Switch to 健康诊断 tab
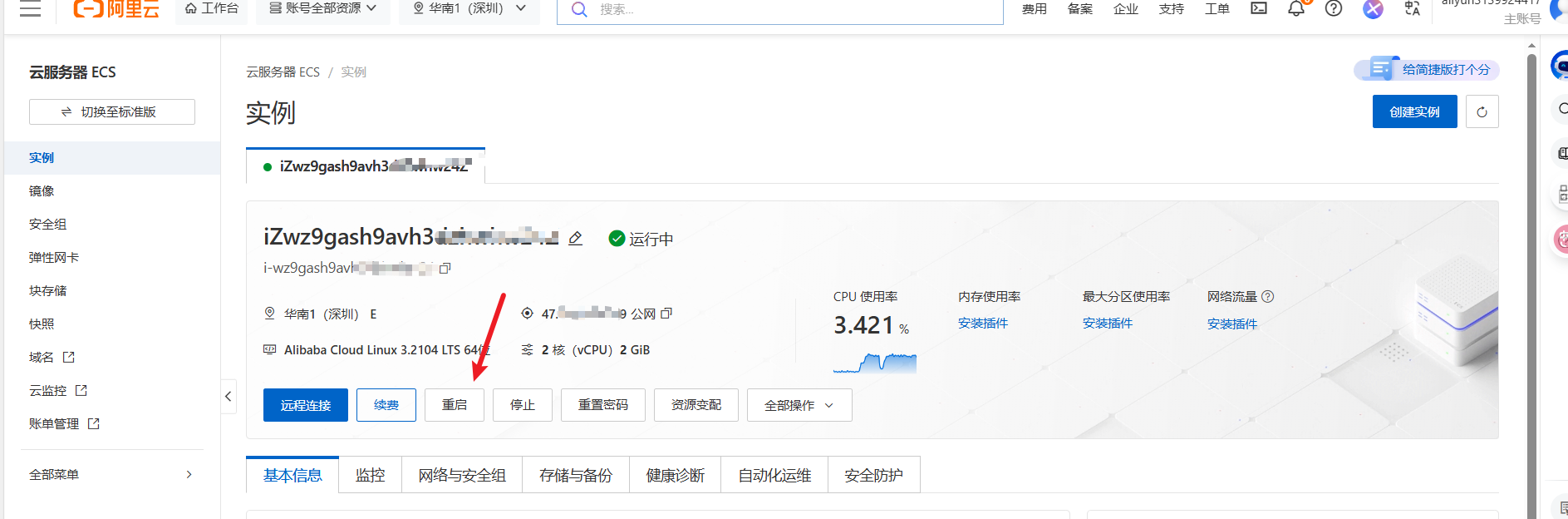This screenshot has height=519, width=1568. pyautogui.click(x=676, y=475)
